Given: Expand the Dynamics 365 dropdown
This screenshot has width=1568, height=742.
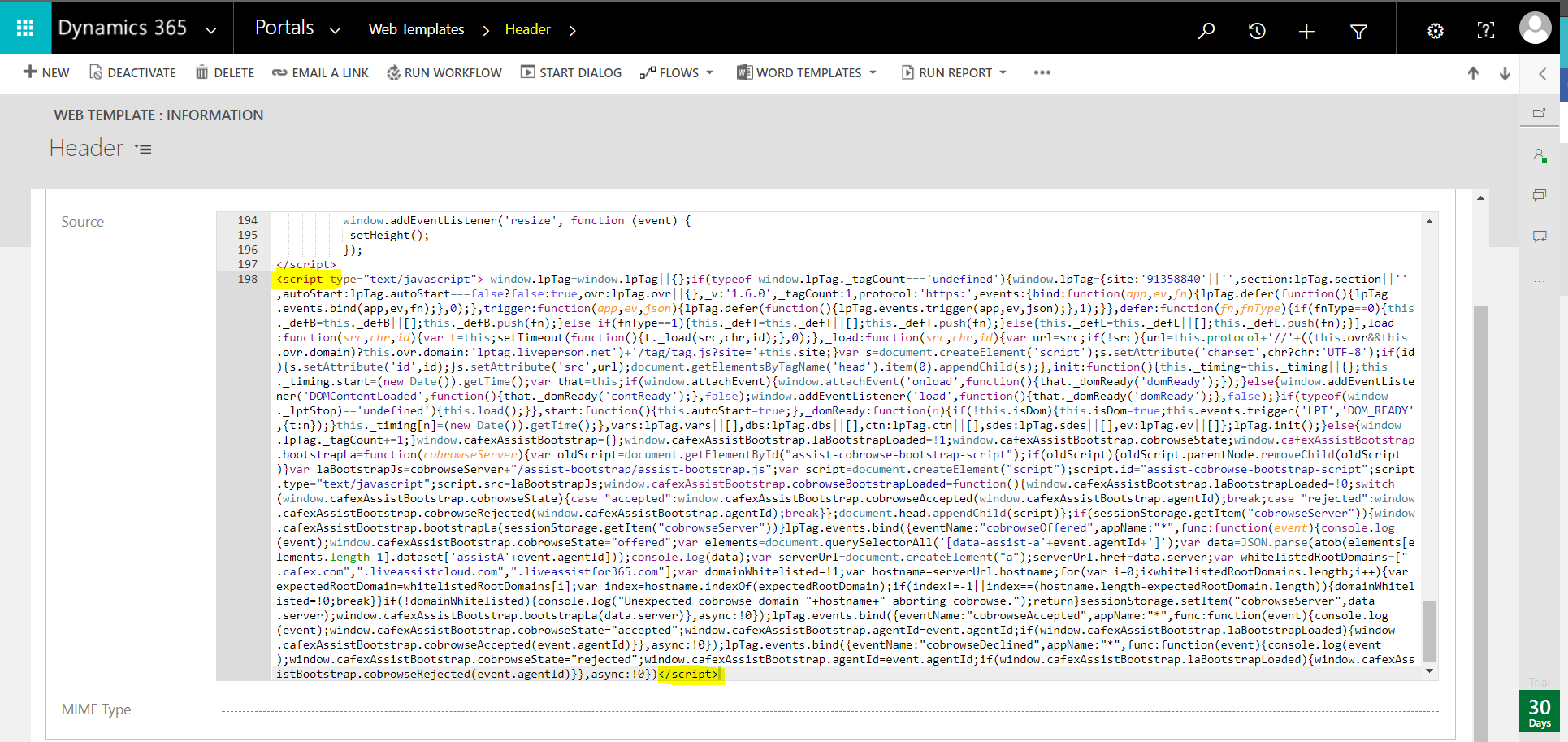Looking at the screenshot, I should coord(211,31).
